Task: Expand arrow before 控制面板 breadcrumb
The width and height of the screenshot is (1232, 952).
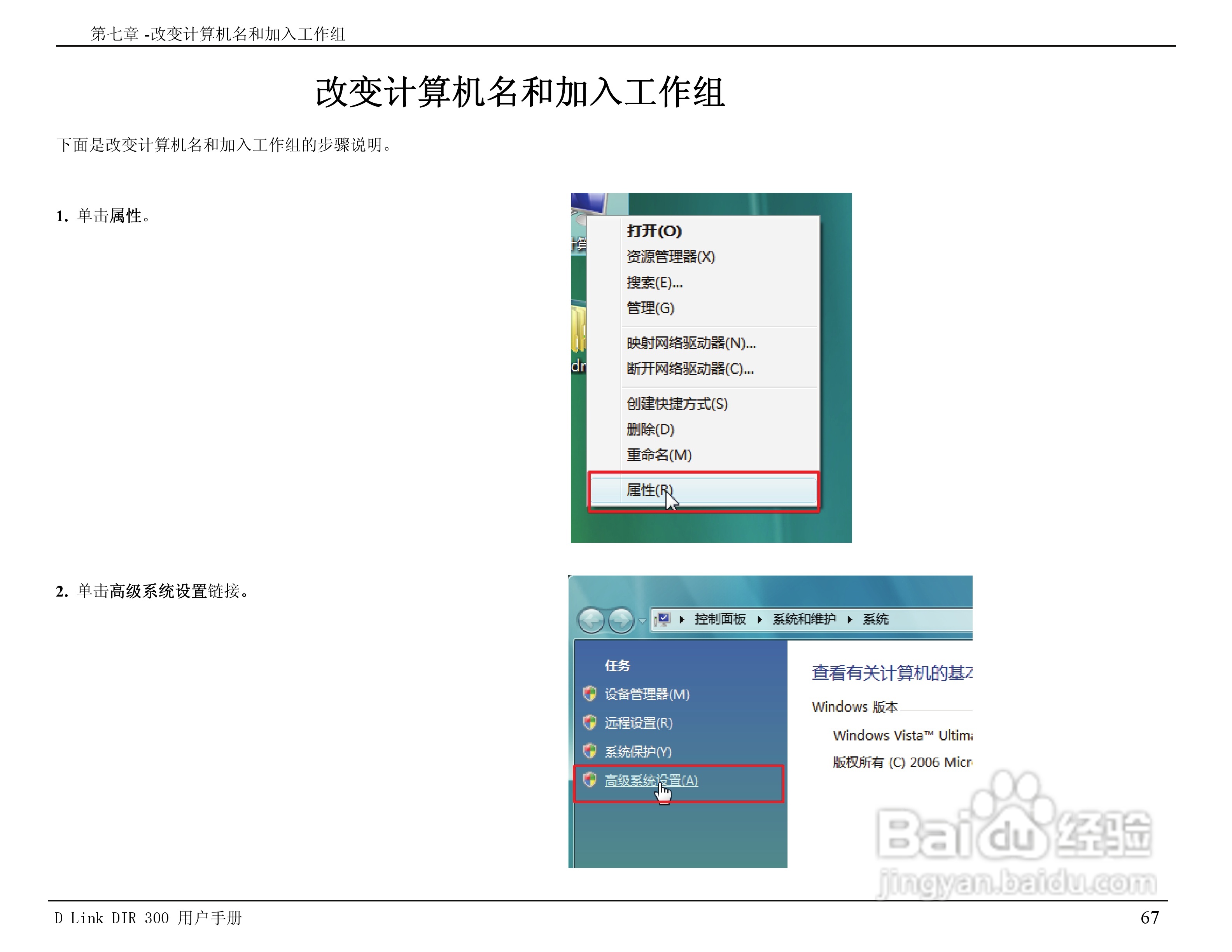Action: (681, 619)
